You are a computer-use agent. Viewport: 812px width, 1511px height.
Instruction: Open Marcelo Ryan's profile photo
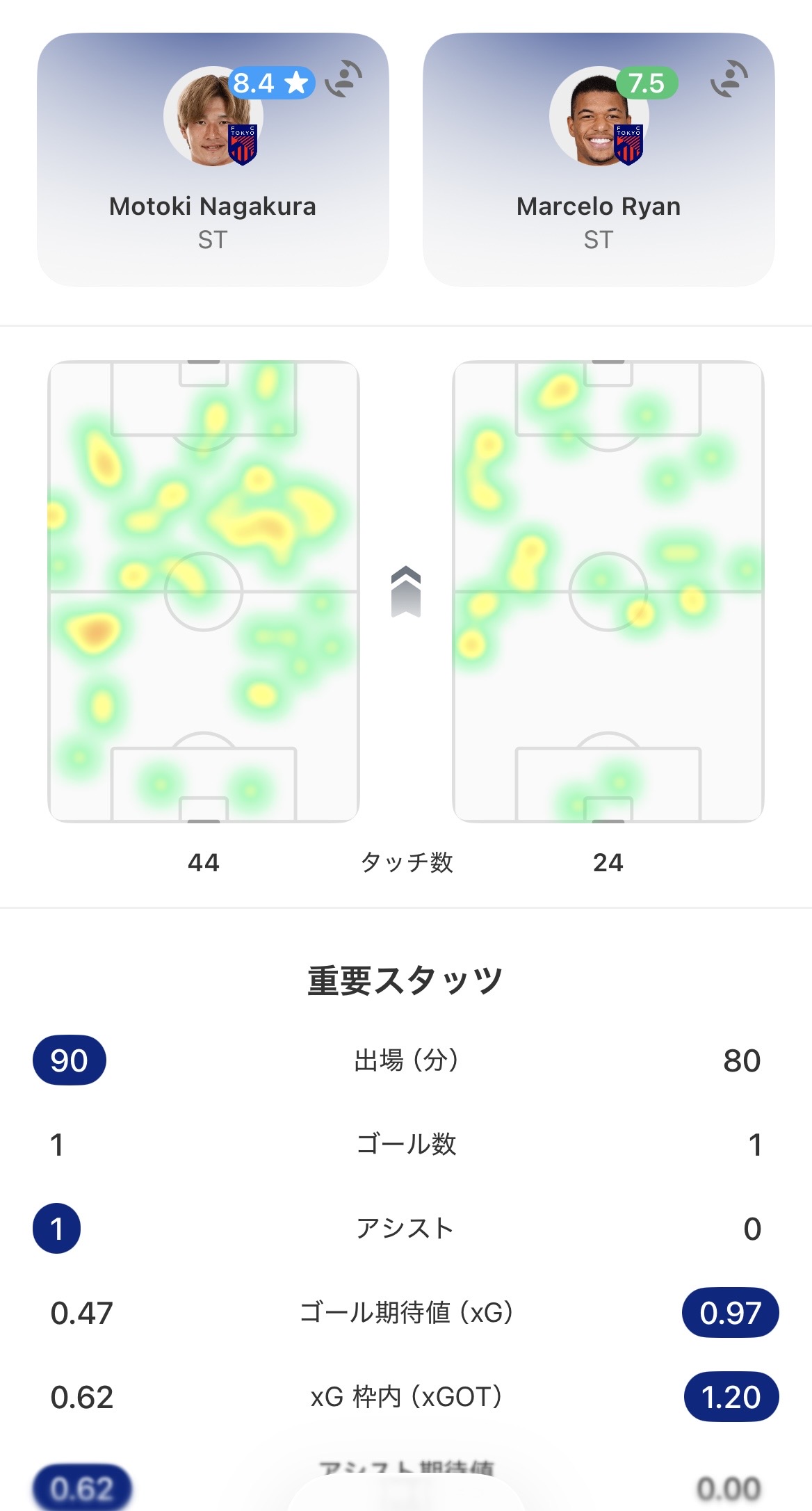591,115
